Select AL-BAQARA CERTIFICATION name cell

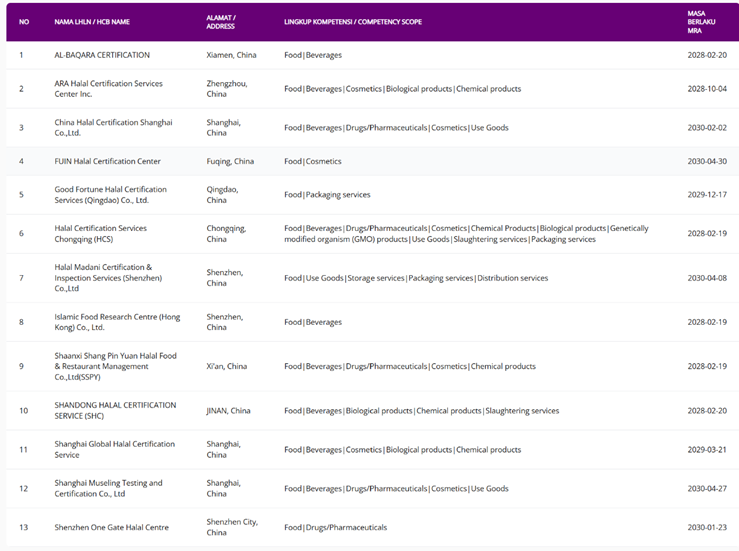(102, 55)
